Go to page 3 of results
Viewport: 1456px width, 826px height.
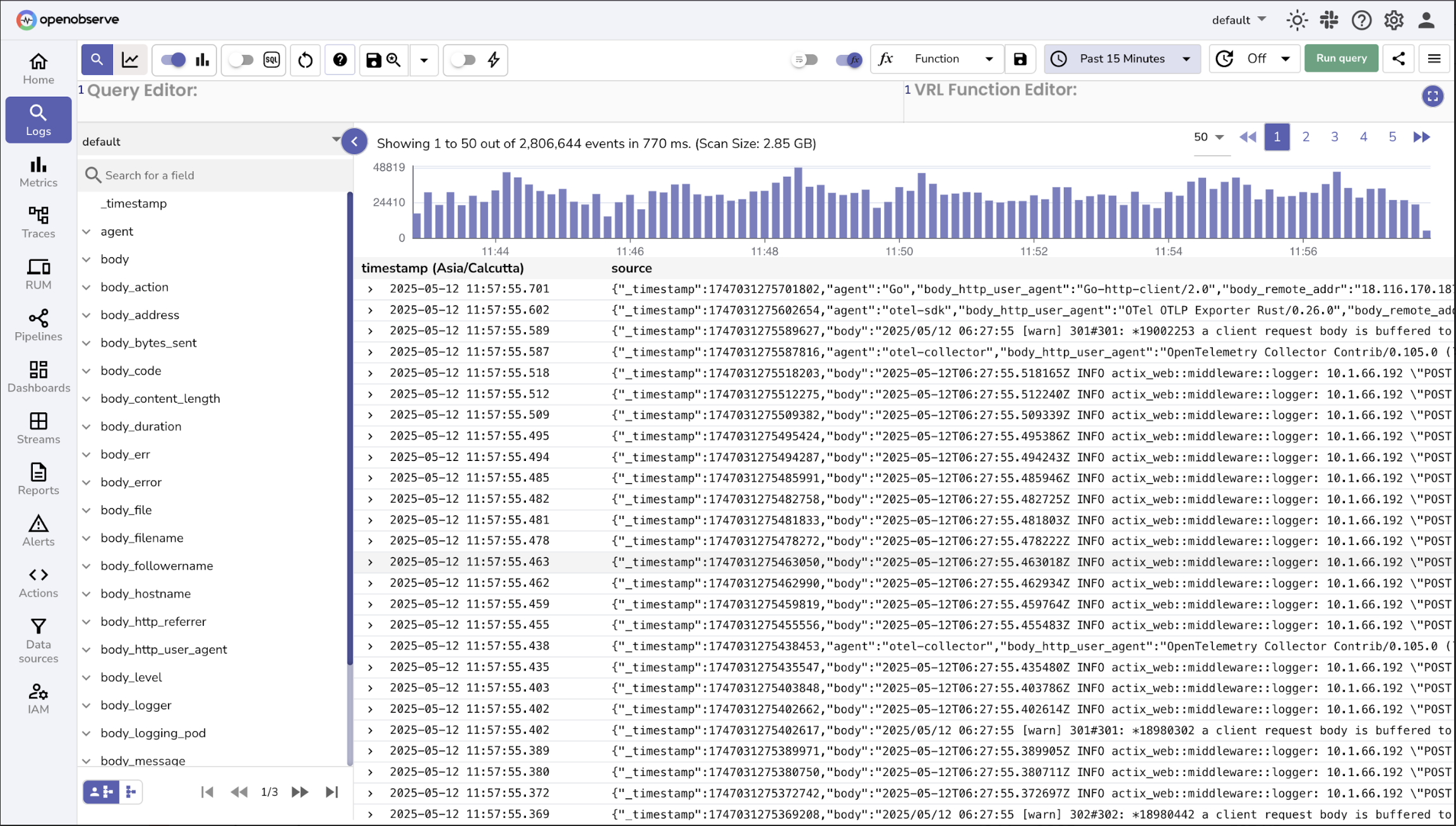1334,136
